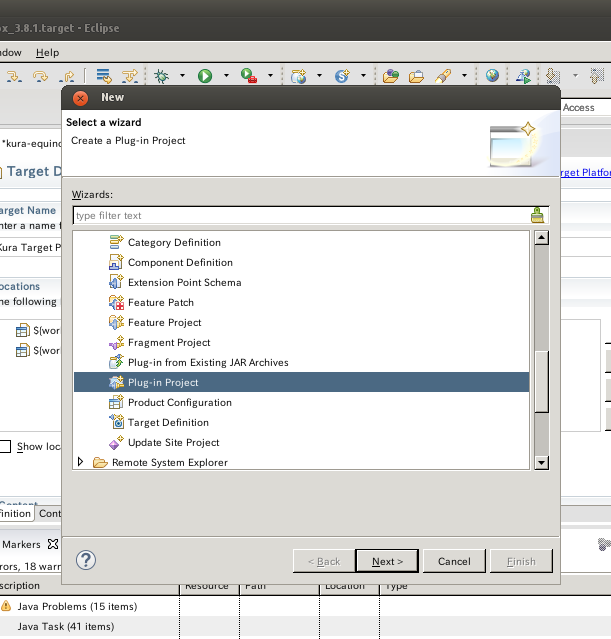The width and height of the screenshot is (611, 639).
Task: Click the wizard filter text field
Action: [x=302, y=215]
